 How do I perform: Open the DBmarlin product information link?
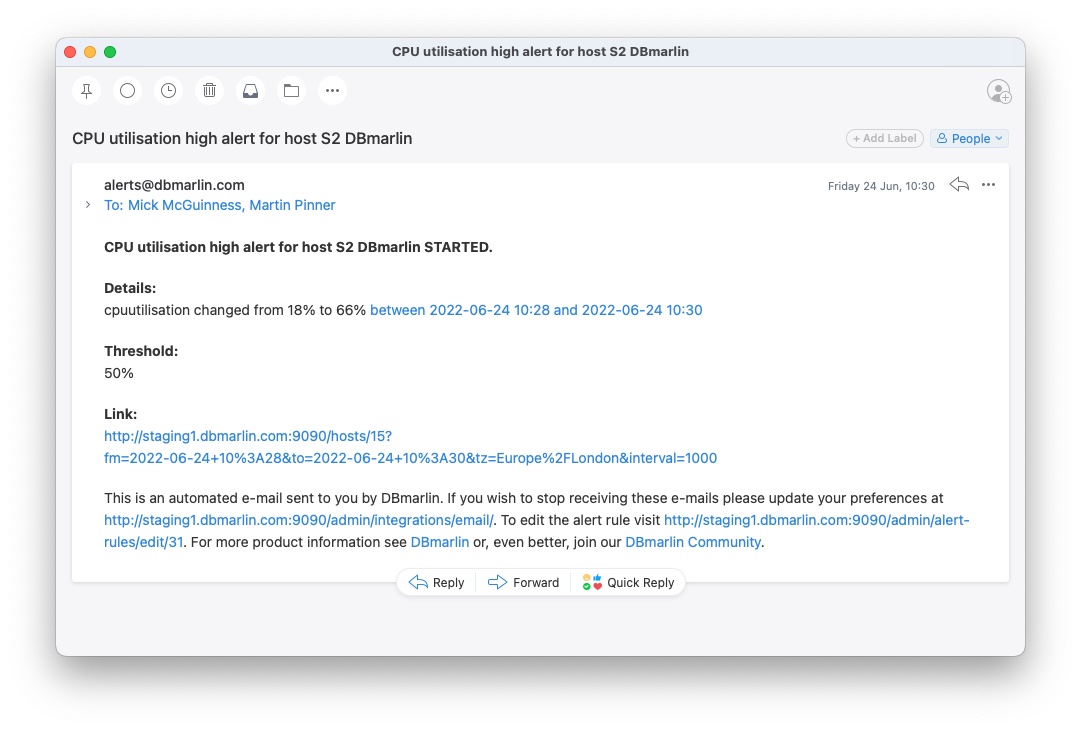click(x=439, y=543)
